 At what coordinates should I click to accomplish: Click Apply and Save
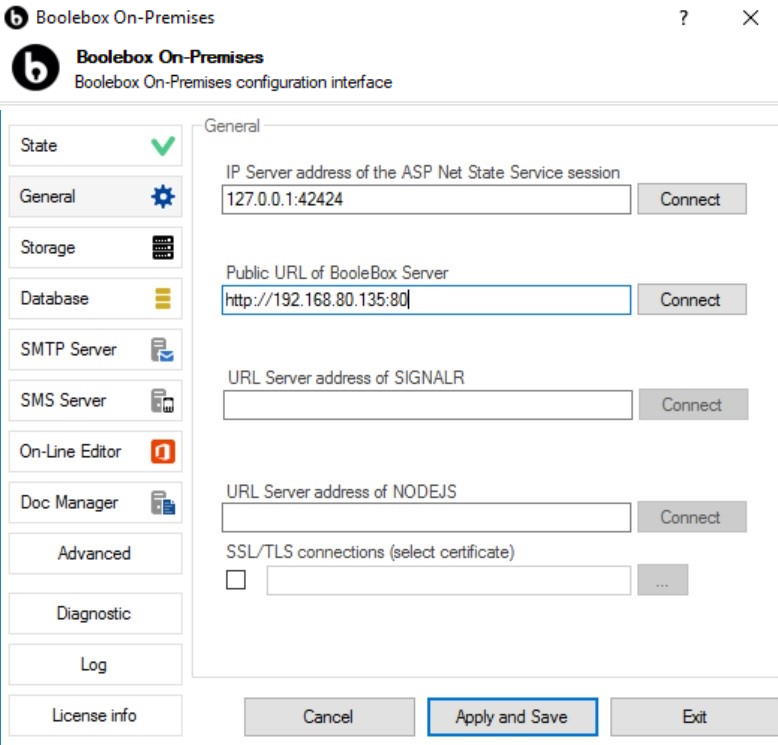(x=512, y=717)
